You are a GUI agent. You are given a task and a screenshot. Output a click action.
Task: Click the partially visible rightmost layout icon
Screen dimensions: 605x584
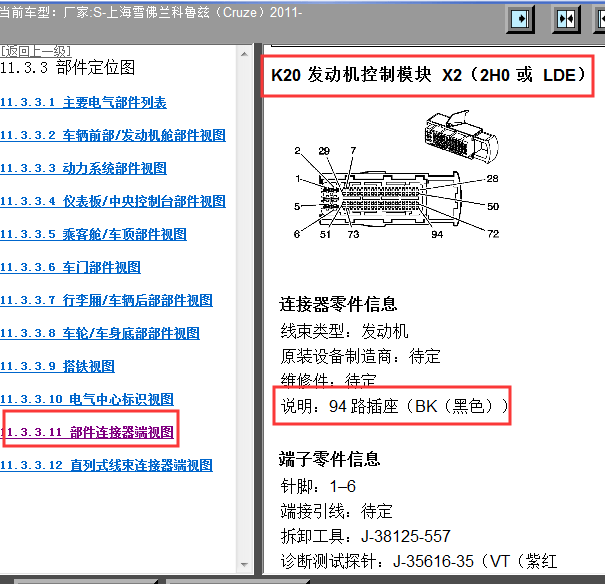(600, 19)
